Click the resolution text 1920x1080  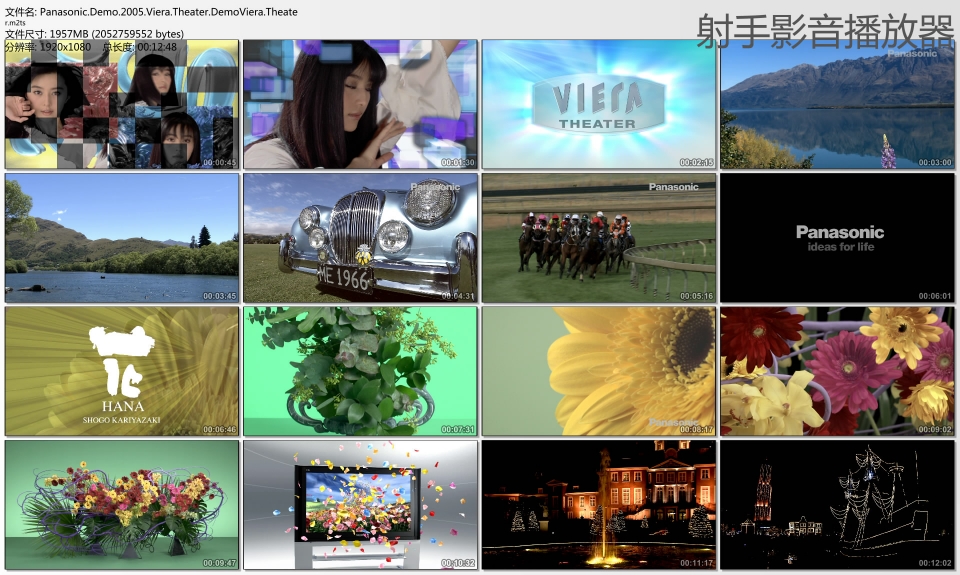point(65,47)
